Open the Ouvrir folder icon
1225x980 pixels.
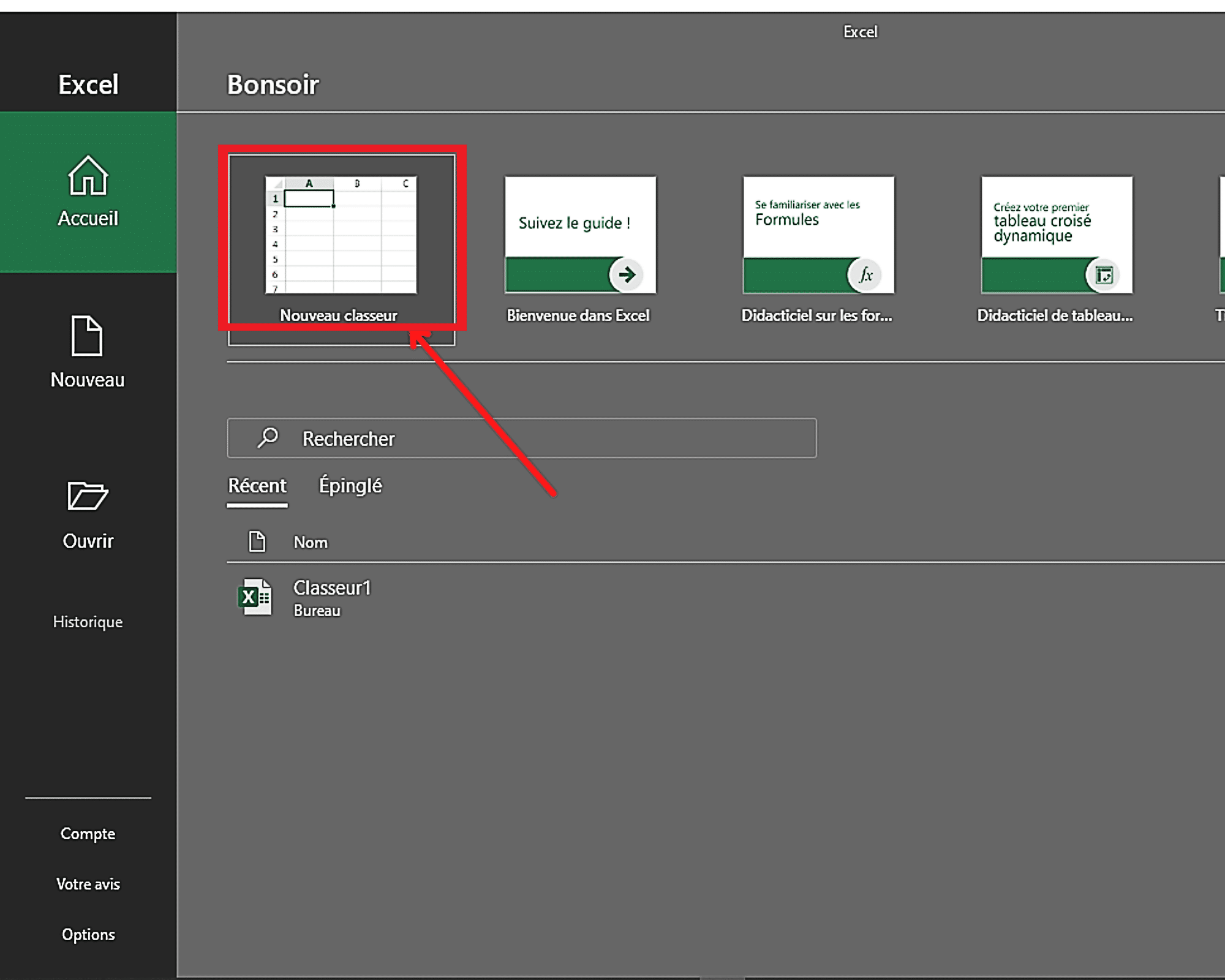tap(88, 496)
